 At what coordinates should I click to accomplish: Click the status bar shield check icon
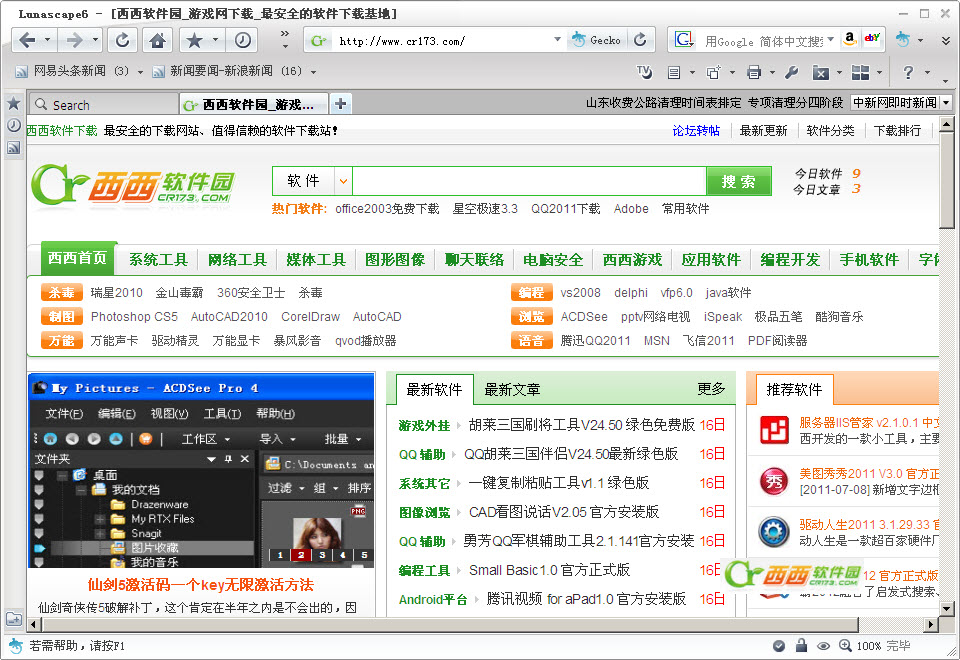pos(779,645)
